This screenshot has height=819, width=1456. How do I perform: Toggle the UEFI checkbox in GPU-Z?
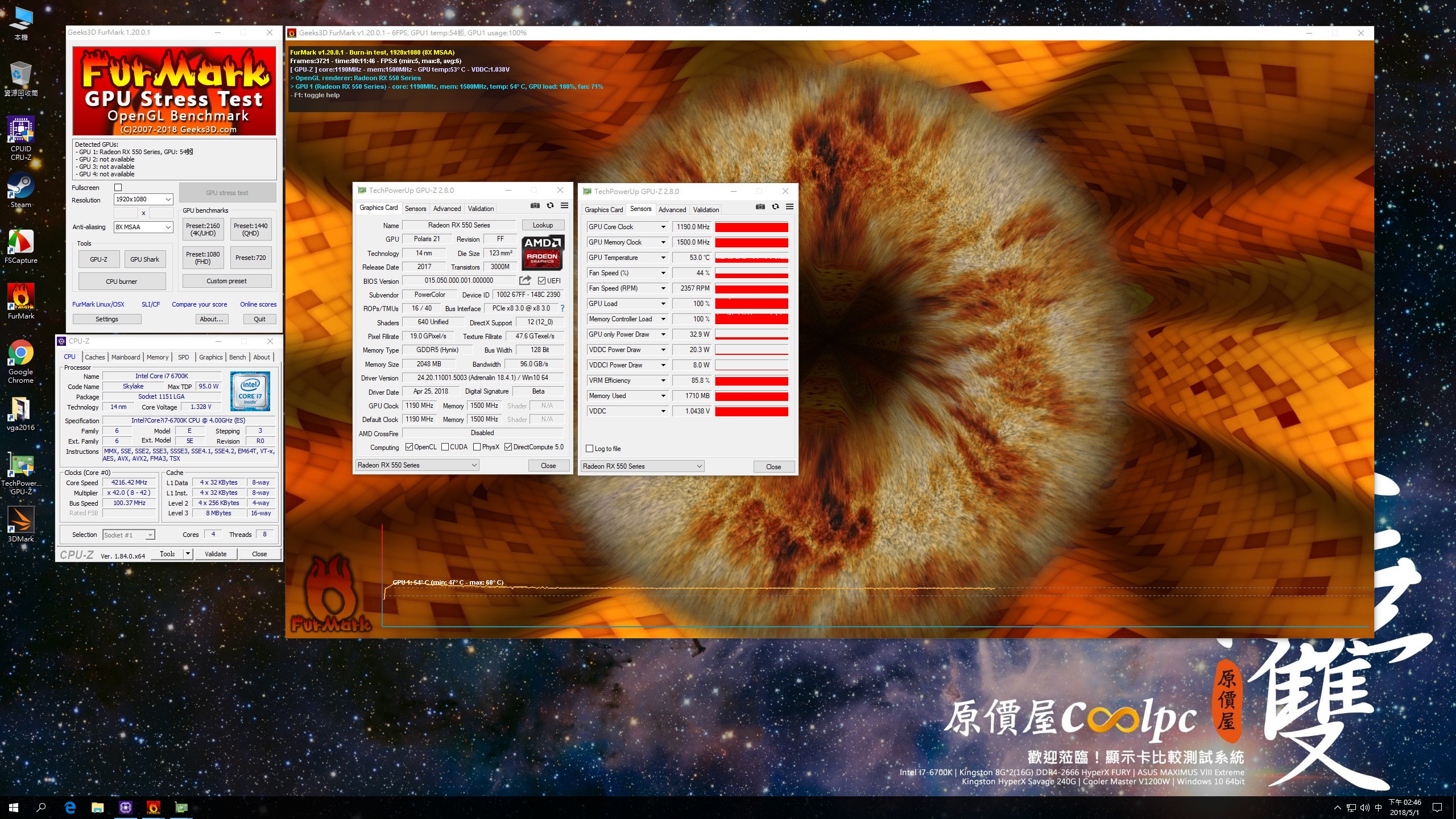541,280
